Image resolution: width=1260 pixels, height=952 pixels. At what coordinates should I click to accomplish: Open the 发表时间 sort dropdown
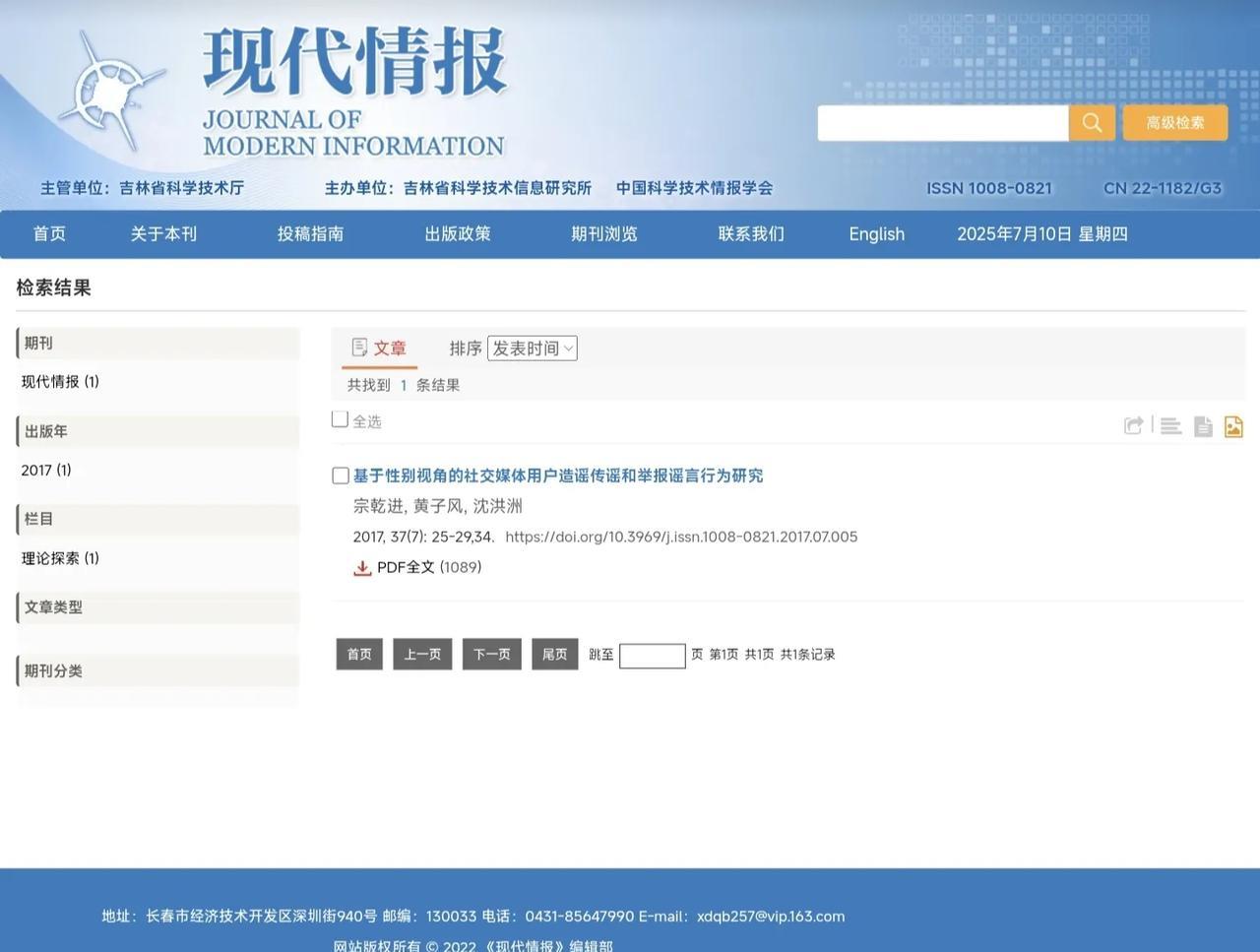click(533, 349)
